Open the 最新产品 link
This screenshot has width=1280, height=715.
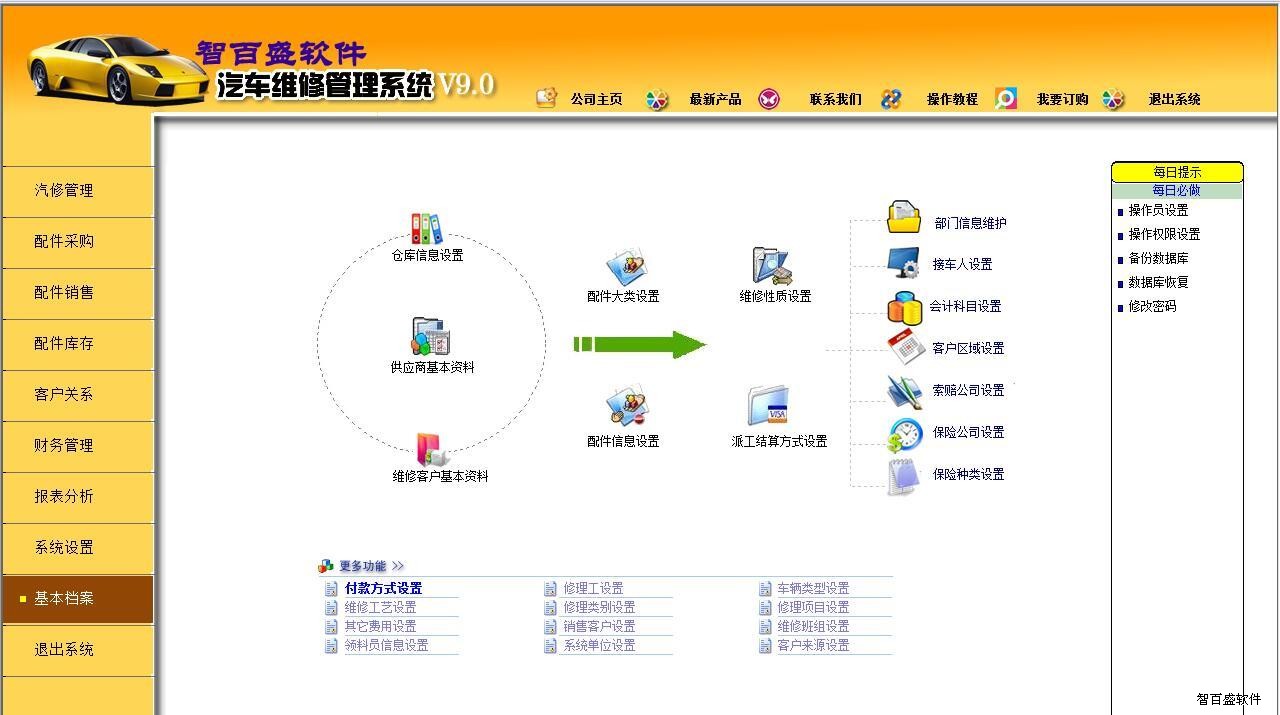[x=715, y=99]
